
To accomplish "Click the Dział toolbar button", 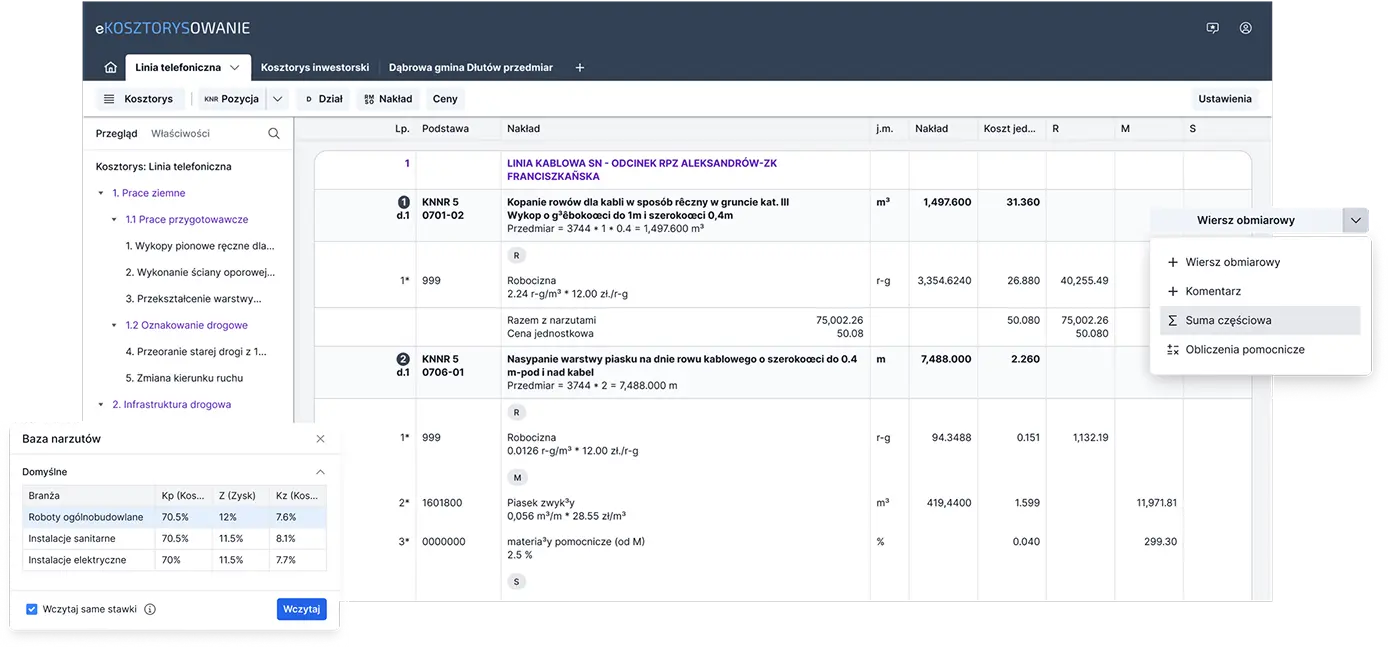I will coord(323,99).
